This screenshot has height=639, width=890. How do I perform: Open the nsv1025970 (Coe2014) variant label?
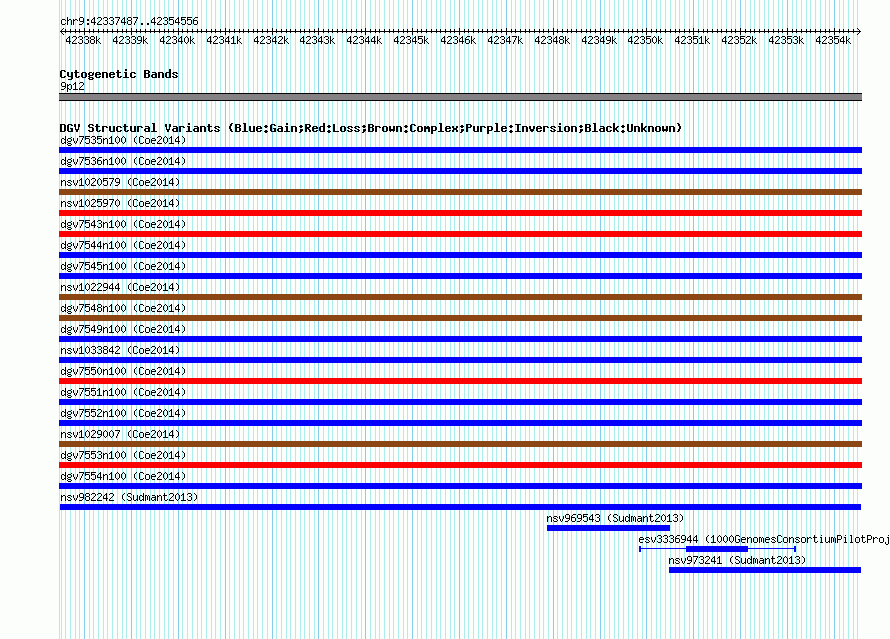point(120,203)
